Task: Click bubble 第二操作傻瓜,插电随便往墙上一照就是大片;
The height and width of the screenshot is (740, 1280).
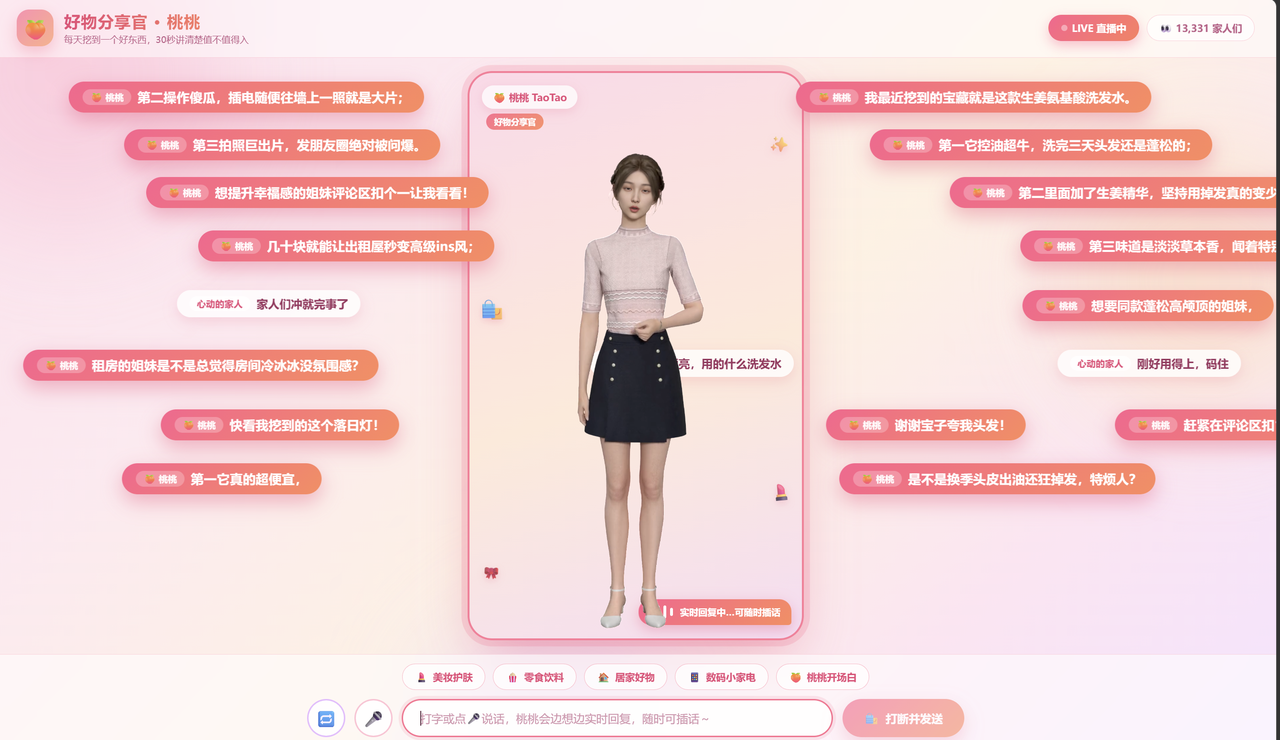Action: [x=246, y=97]
